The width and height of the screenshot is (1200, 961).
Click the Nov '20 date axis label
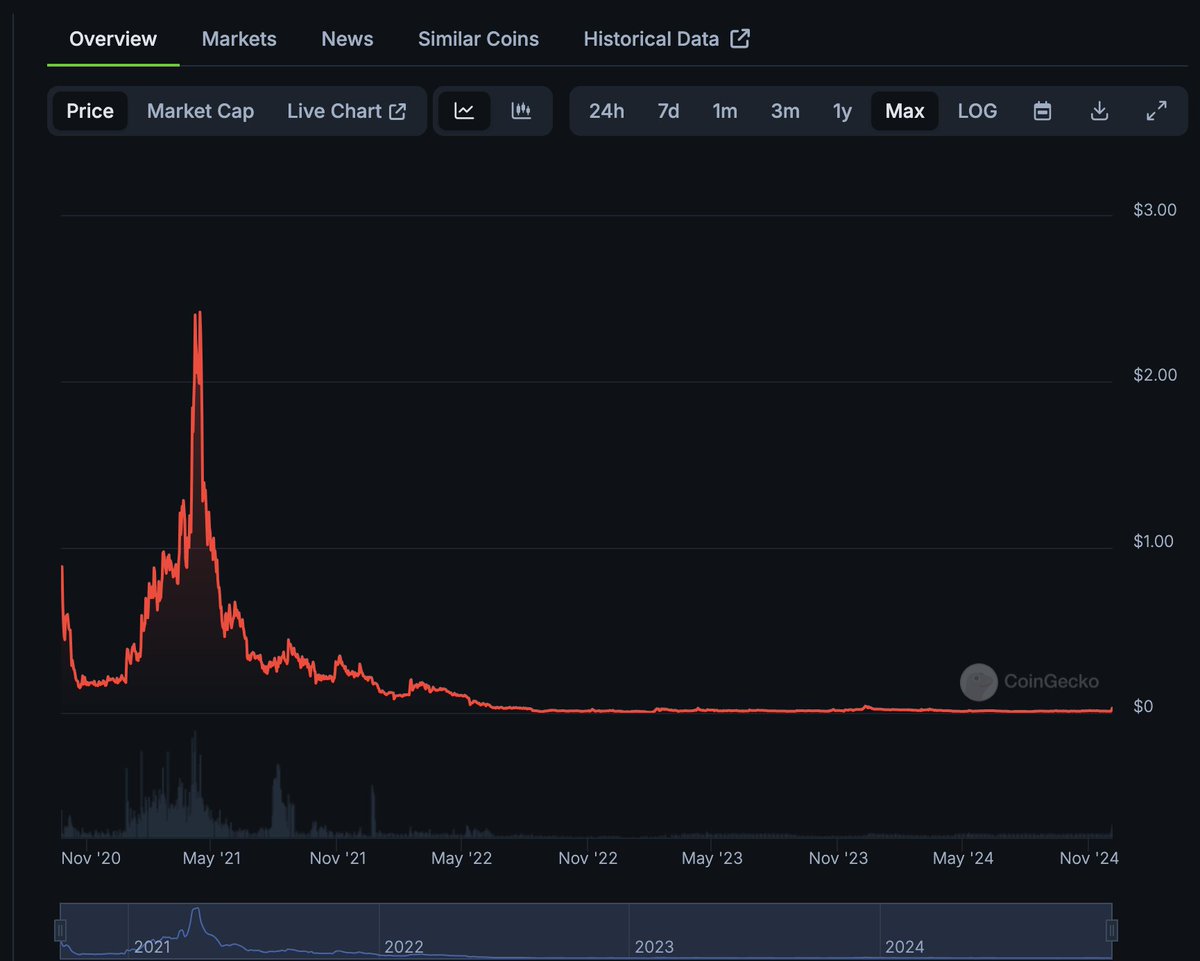(x=91, y=858)
